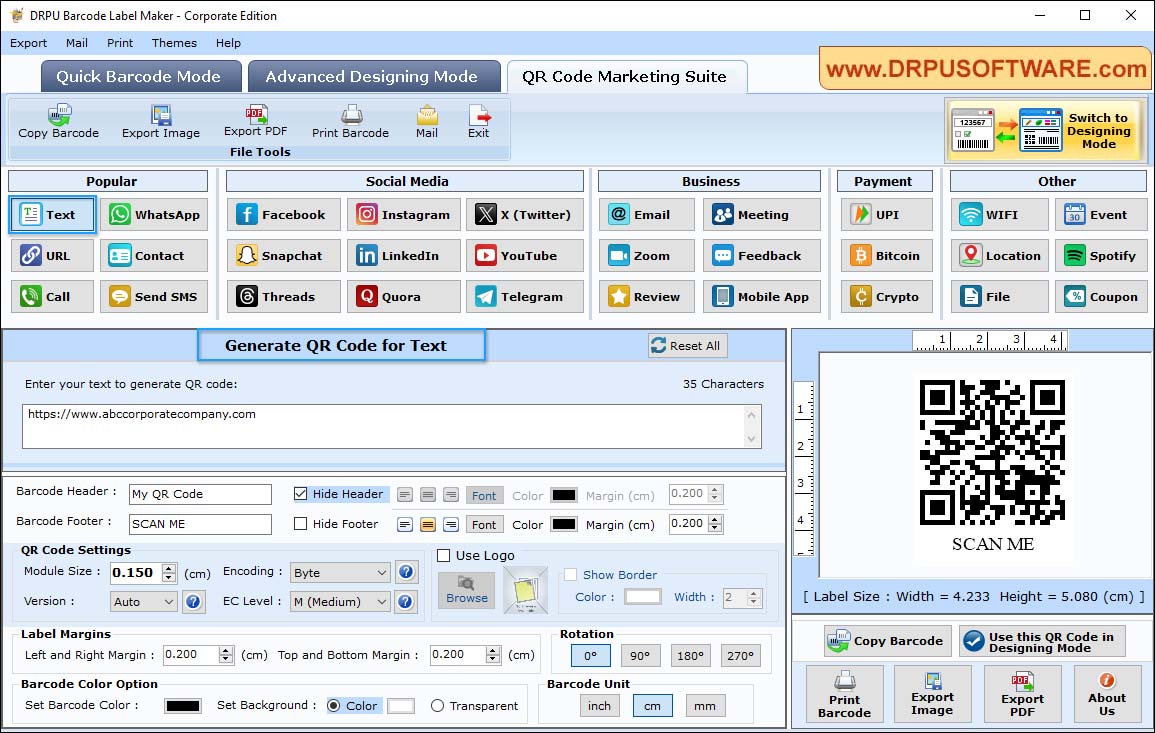Enable the Show Border checkbox
Viewport: 1155px width, 733px height.
(x=570, y=575)
